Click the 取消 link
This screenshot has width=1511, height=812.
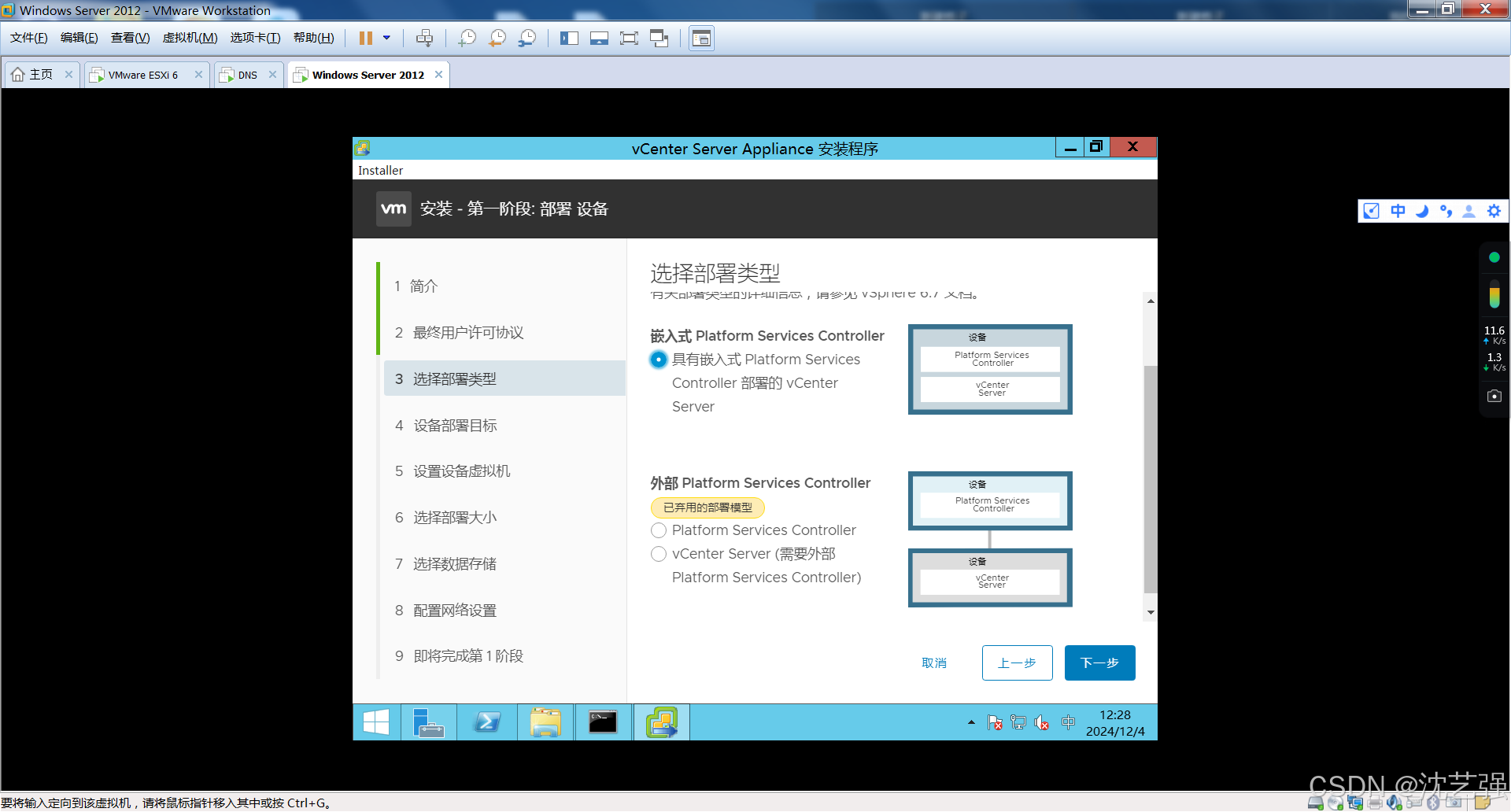[934, 663]
